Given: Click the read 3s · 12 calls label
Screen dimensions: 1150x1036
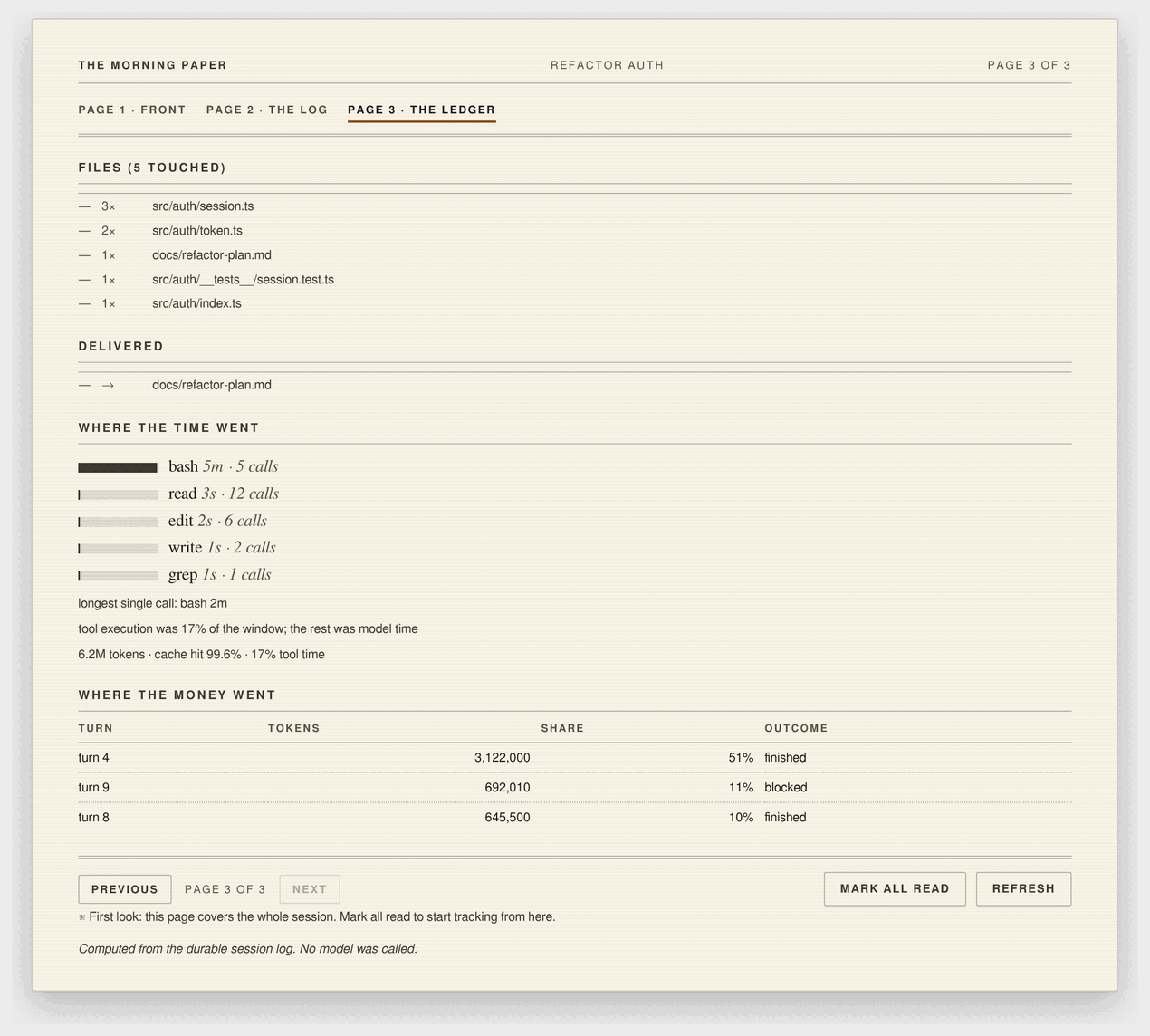Looking at the screenshot, I should (224, 494).
